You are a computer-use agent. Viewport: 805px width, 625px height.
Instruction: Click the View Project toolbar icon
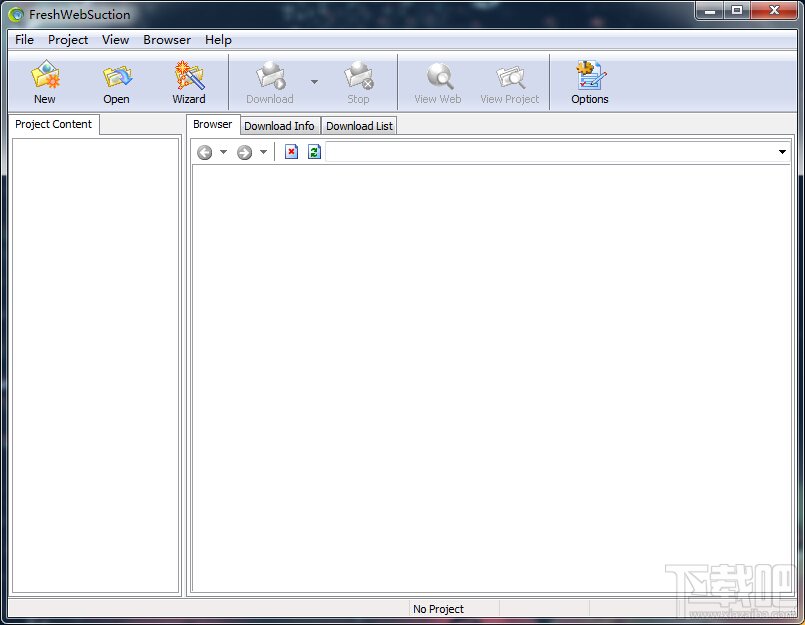[x=510, y=83]
